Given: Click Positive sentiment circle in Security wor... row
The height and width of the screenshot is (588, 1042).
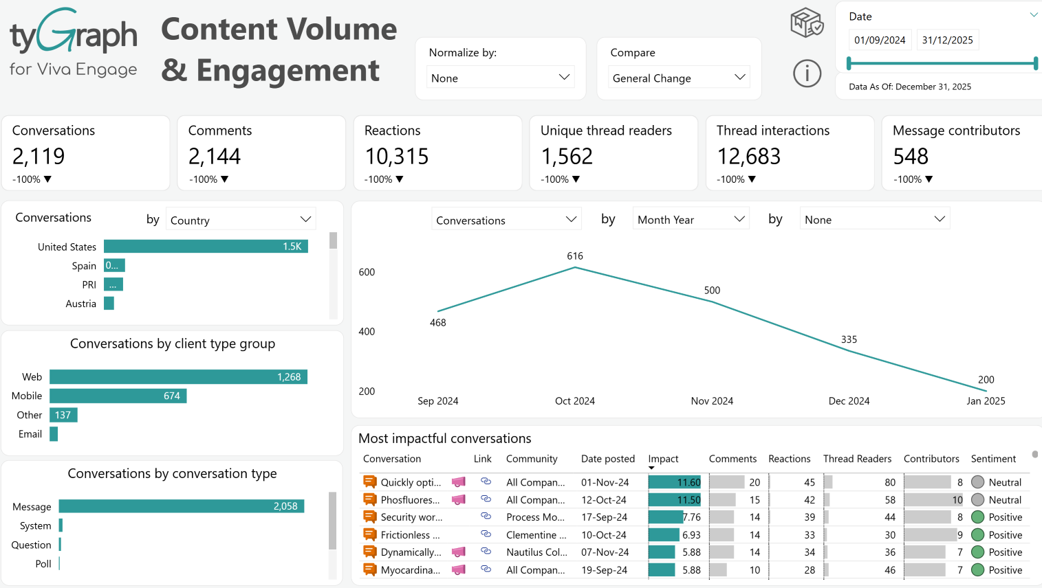Looking at the screenshot, I should point(978,517).
